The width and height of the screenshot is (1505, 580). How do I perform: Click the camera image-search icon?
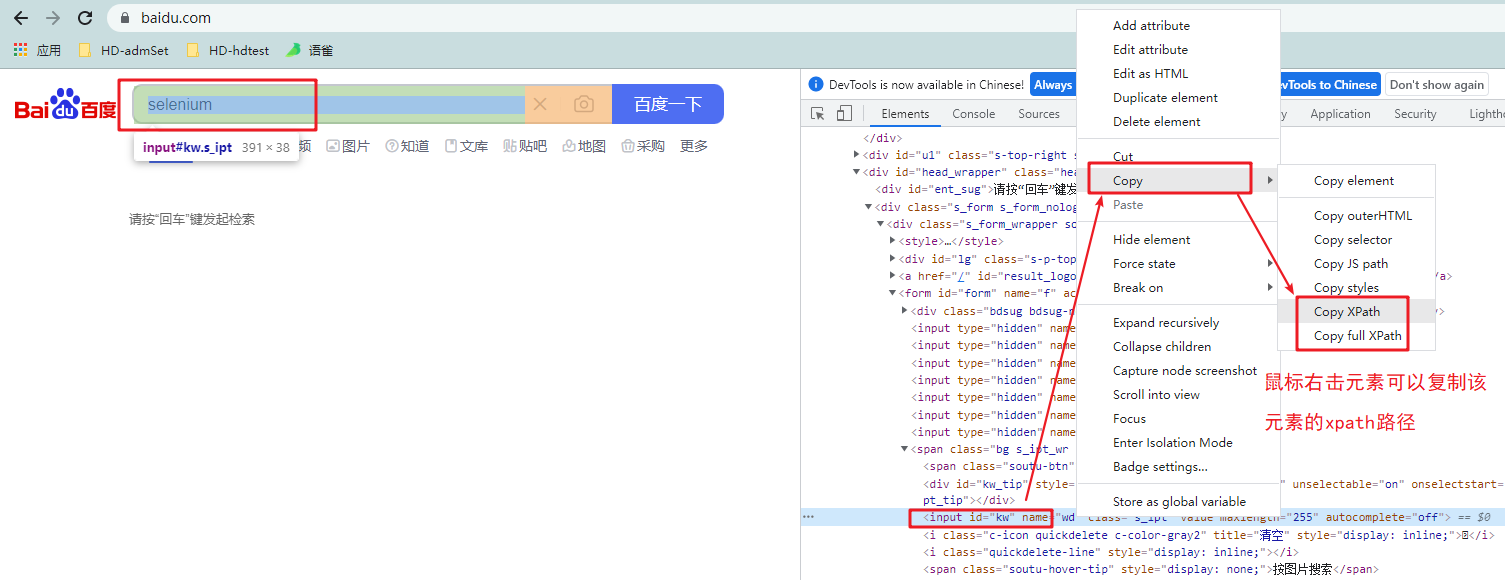(584, 104)
